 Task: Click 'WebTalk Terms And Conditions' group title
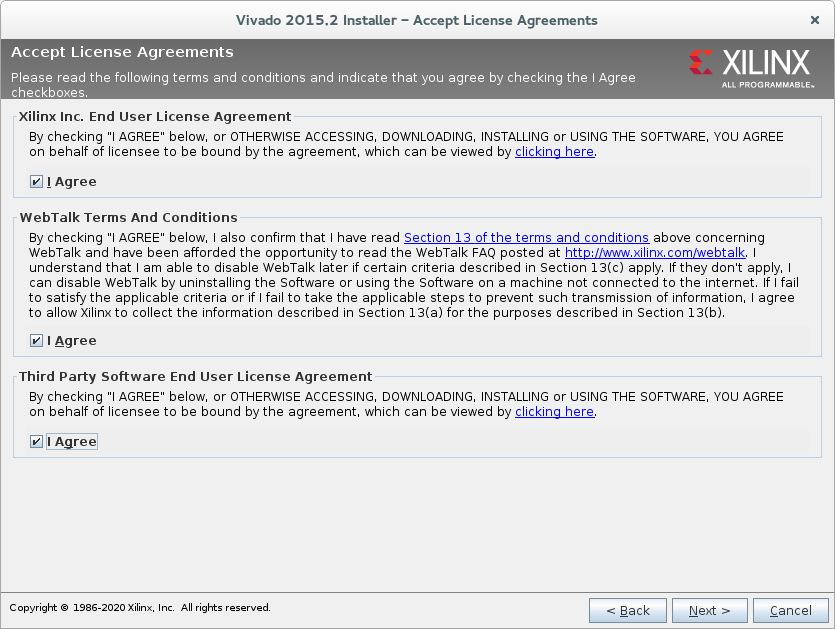pyautogui.click(x=128, y=217)
